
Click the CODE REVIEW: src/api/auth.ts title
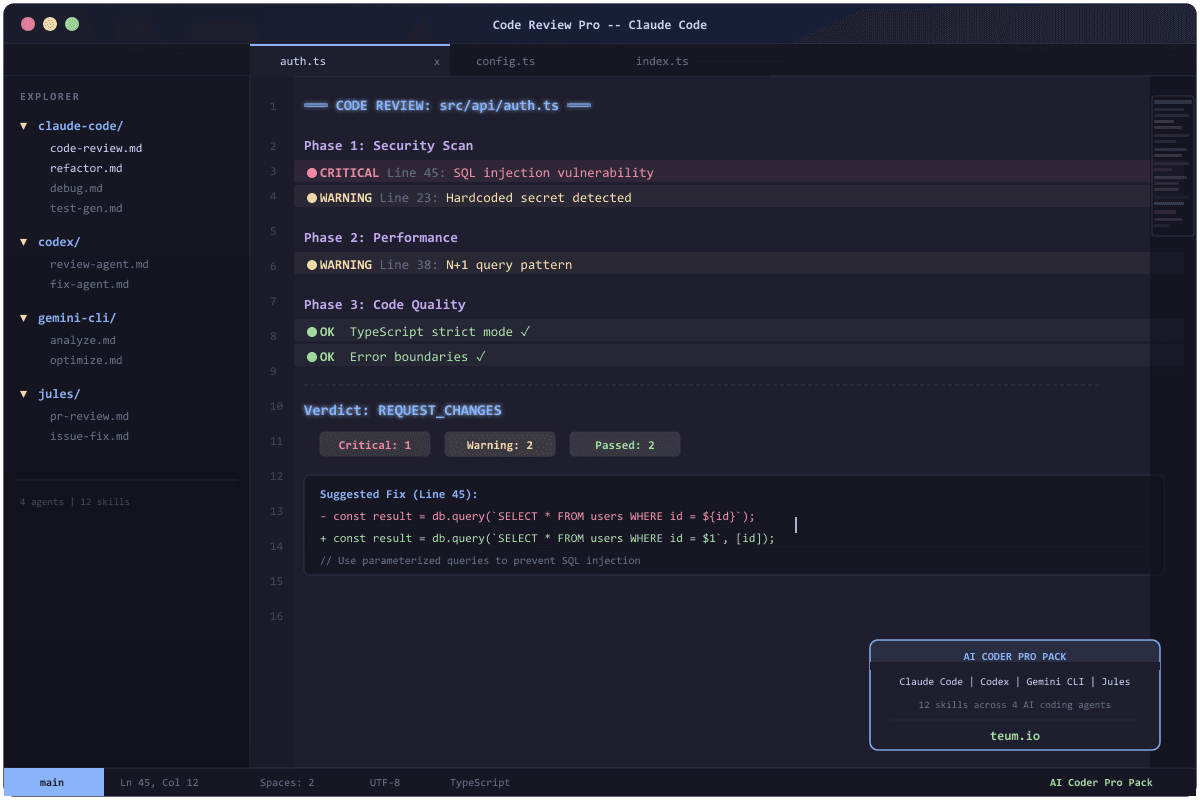tap(447, 105)
